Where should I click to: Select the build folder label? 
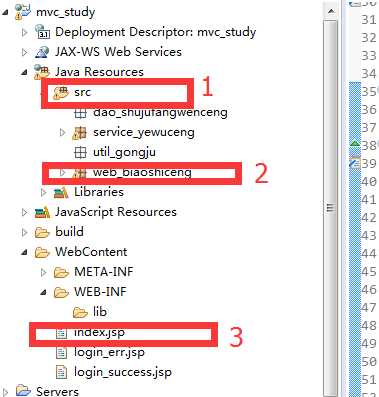tap(69, 232)
